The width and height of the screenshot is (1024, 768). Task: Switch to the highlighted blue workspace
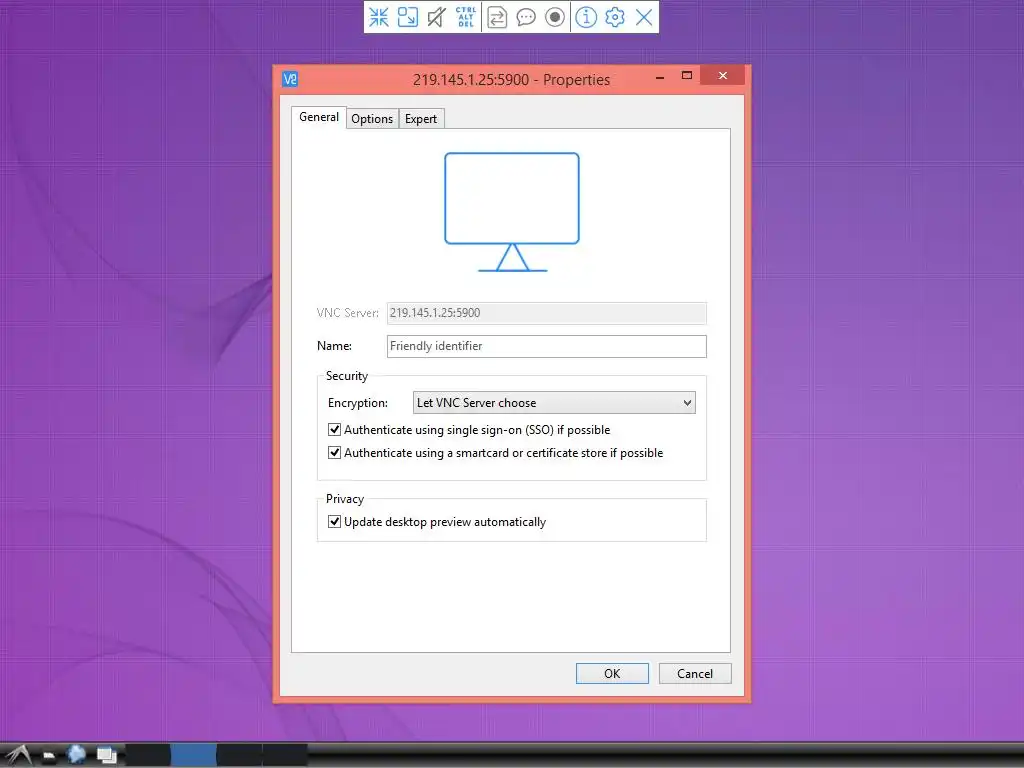(193, 756)
